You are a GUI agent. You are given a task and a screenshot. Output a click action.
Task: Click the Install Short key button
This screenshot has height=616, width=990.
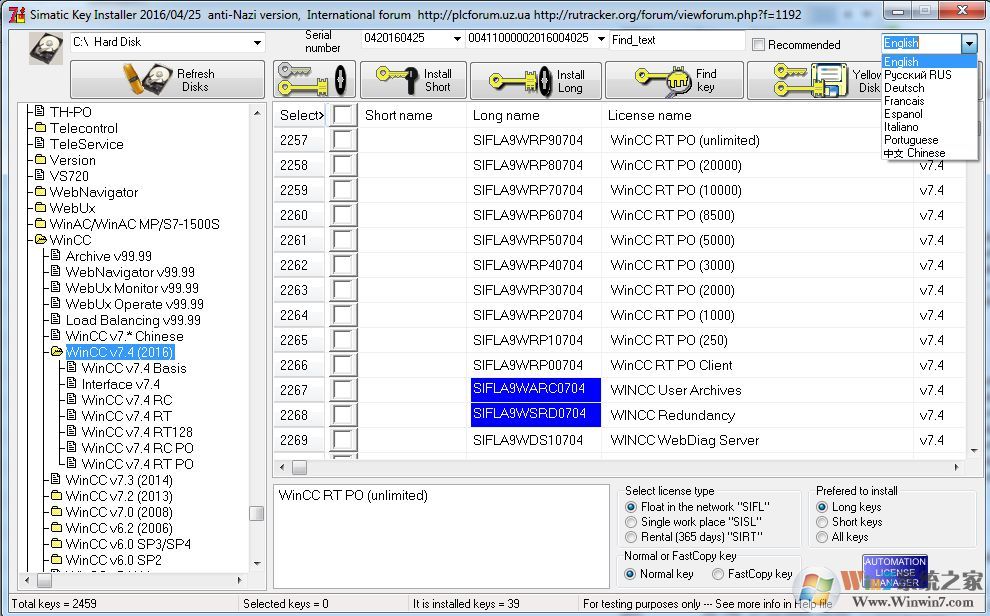(412, 80)
